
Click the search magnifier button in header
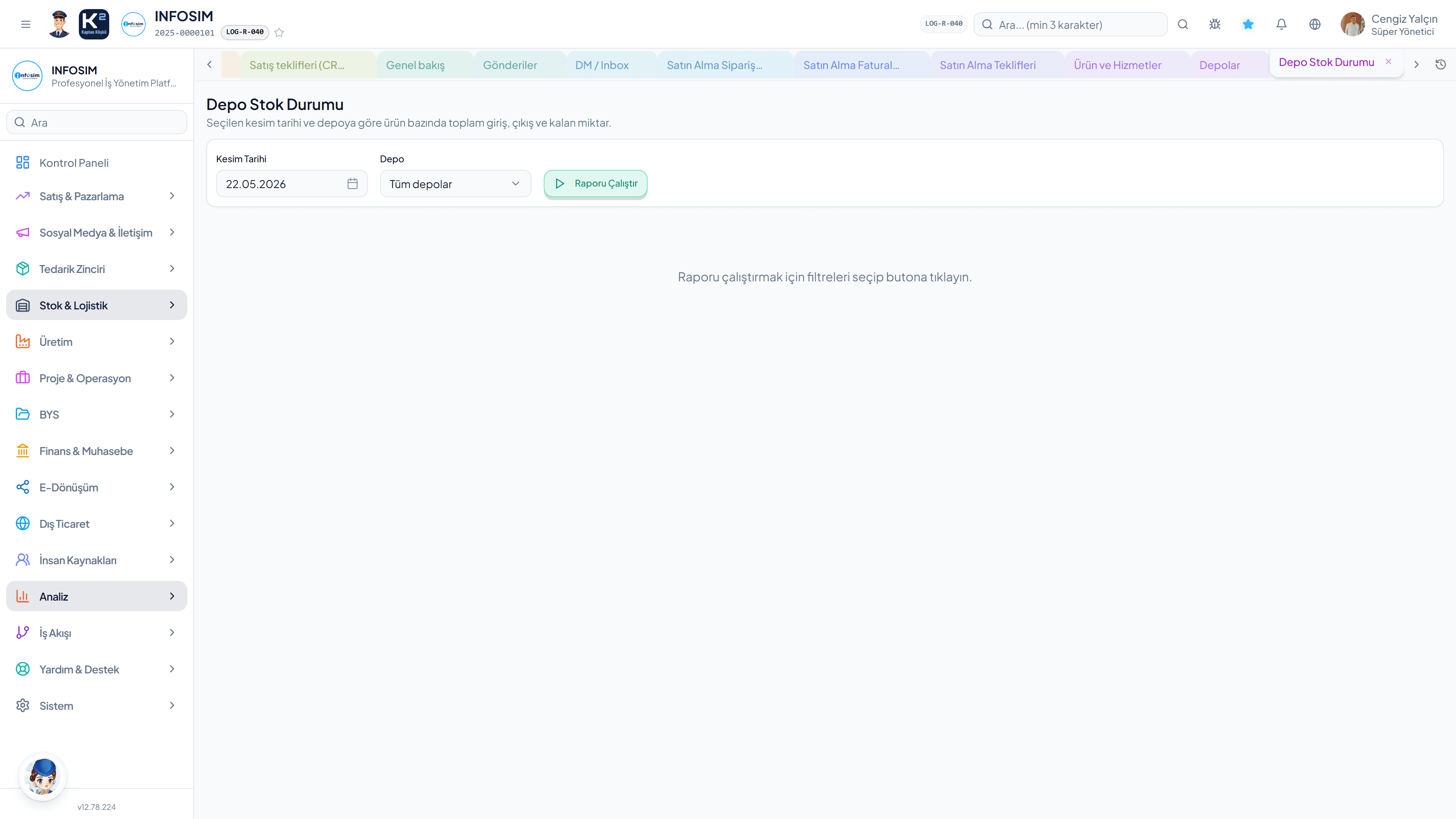(1183, 24)
